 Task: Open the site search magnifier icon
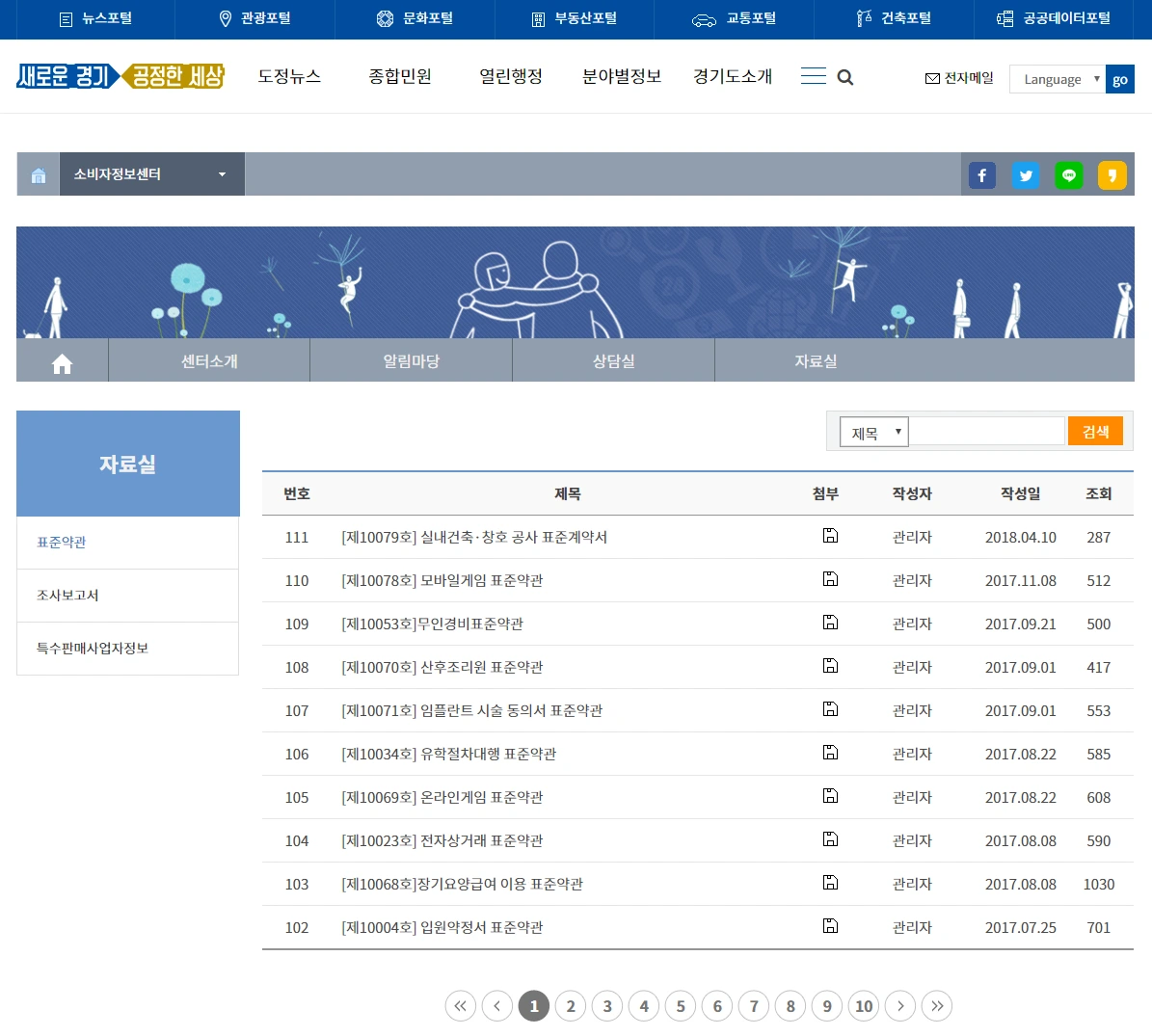[844, 77]
